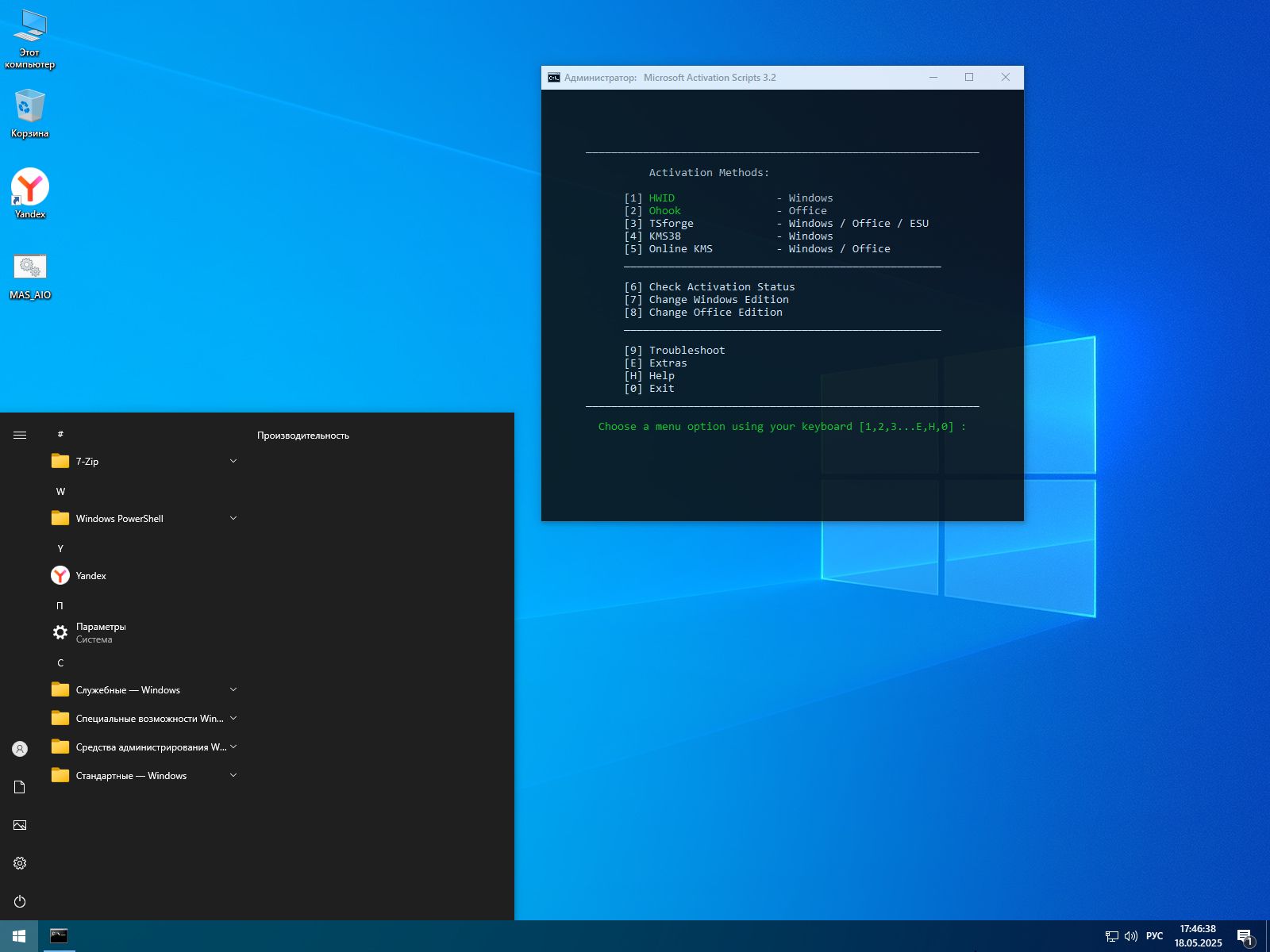Launch Yandex from the Start app list

pyautogui.click(x=90, y=575)
